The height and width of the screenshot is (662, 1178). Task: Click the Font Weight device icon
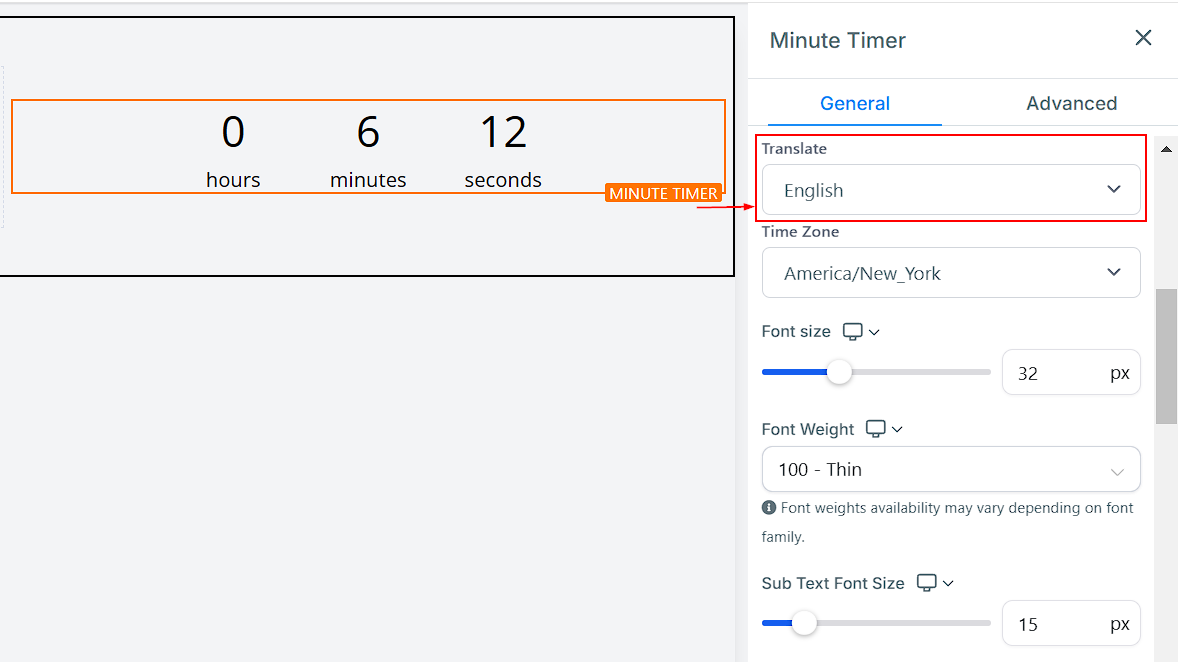[x=876, y=429]
